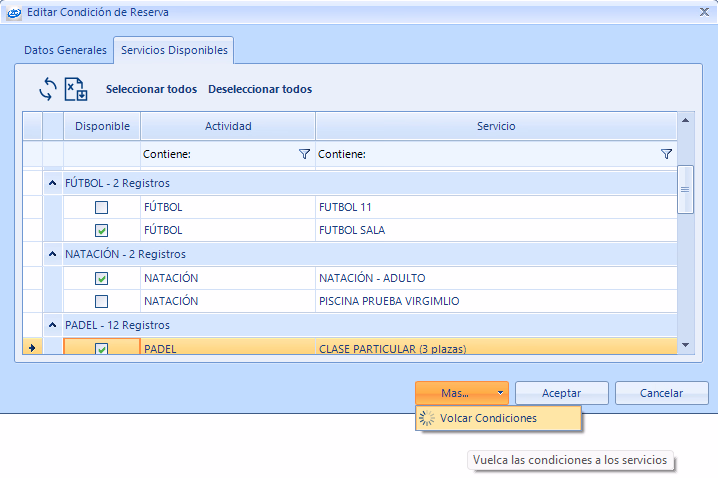718x478 pixels.
Task: Click the Actividad column filter icon
Action: tap(304, 155)
